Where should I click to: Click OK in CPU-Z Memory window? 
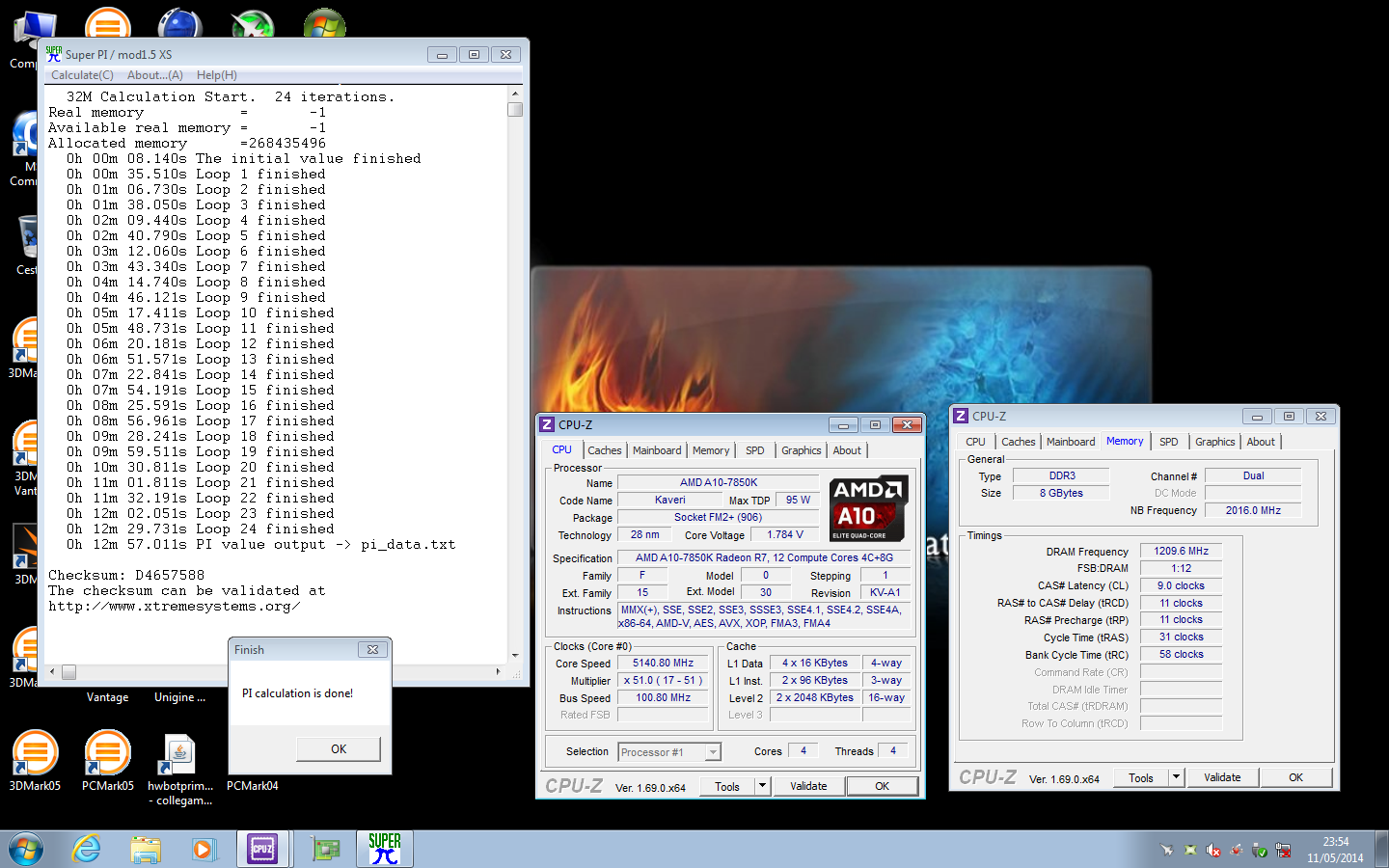[1295, 777]
